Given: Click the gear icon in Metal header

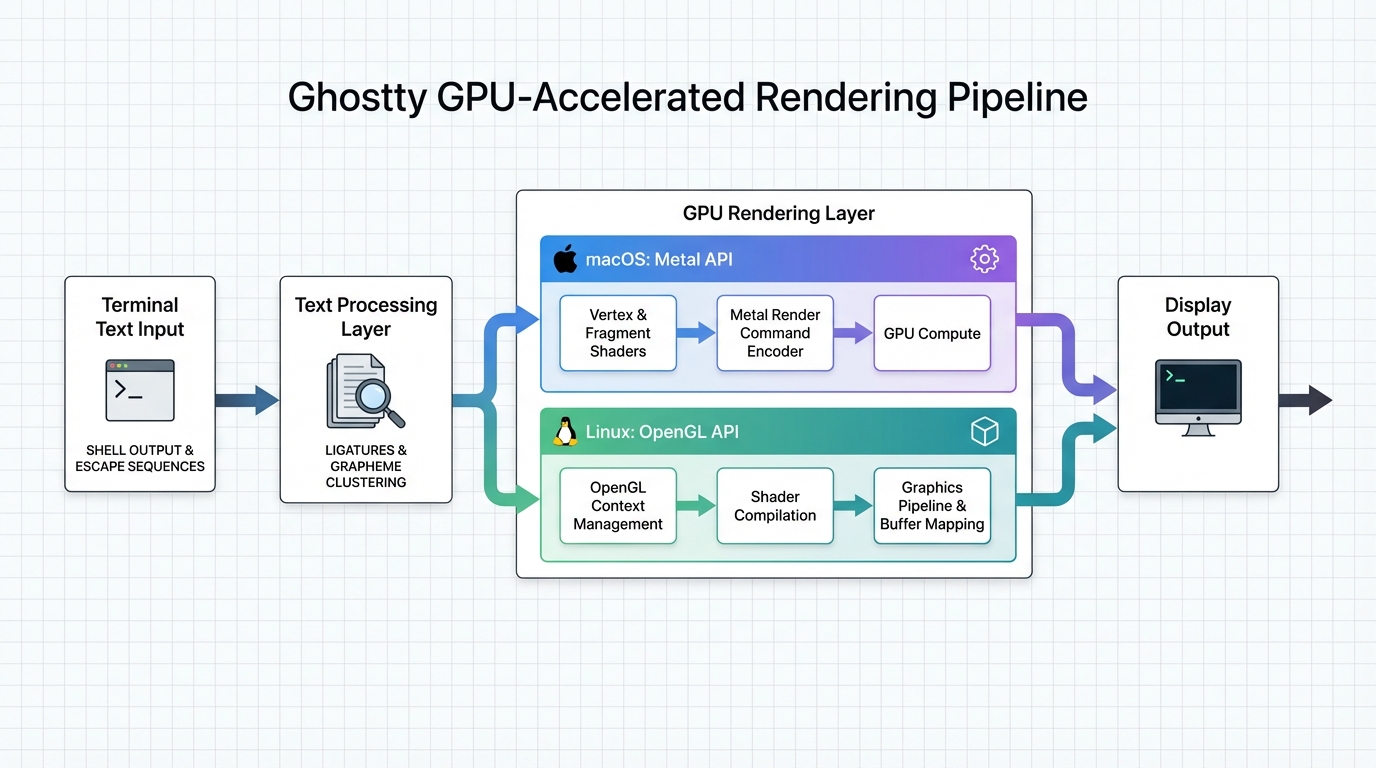Looking at the screenshot, I should click(x=984, y=260).
